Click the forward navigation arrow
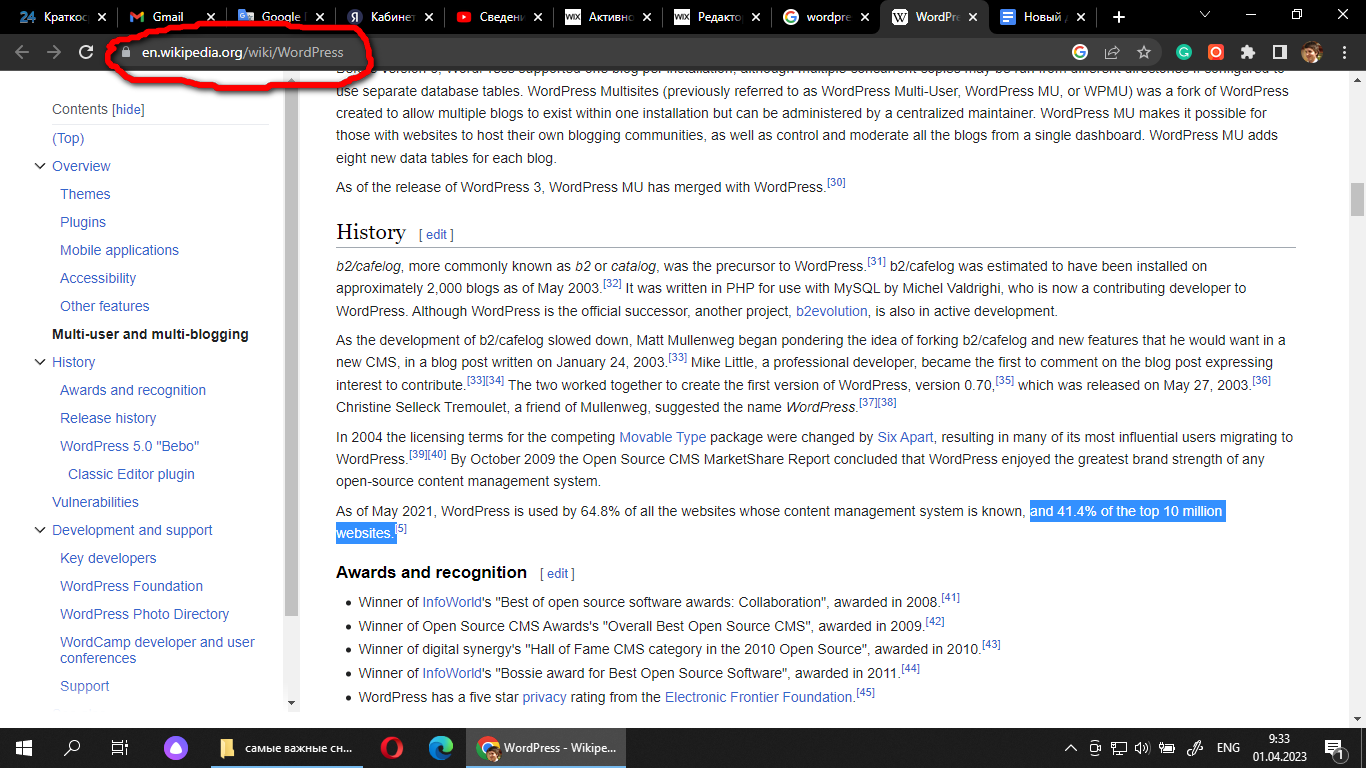This screenshot has width=1366, height=768. tap(54, 52)
